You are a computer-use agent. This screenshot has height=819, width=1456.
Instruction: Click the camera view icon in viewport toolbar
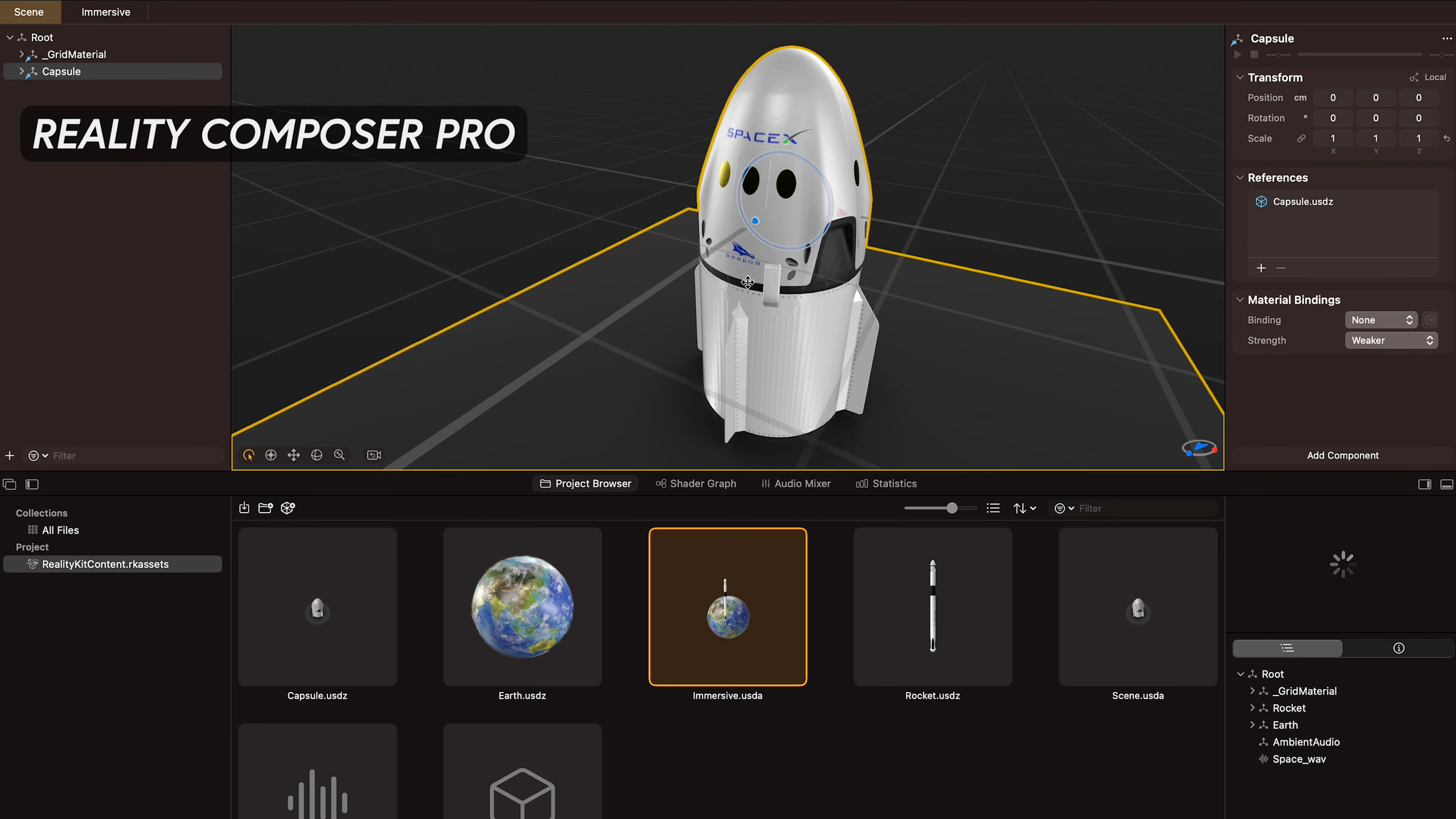[374, 455]
